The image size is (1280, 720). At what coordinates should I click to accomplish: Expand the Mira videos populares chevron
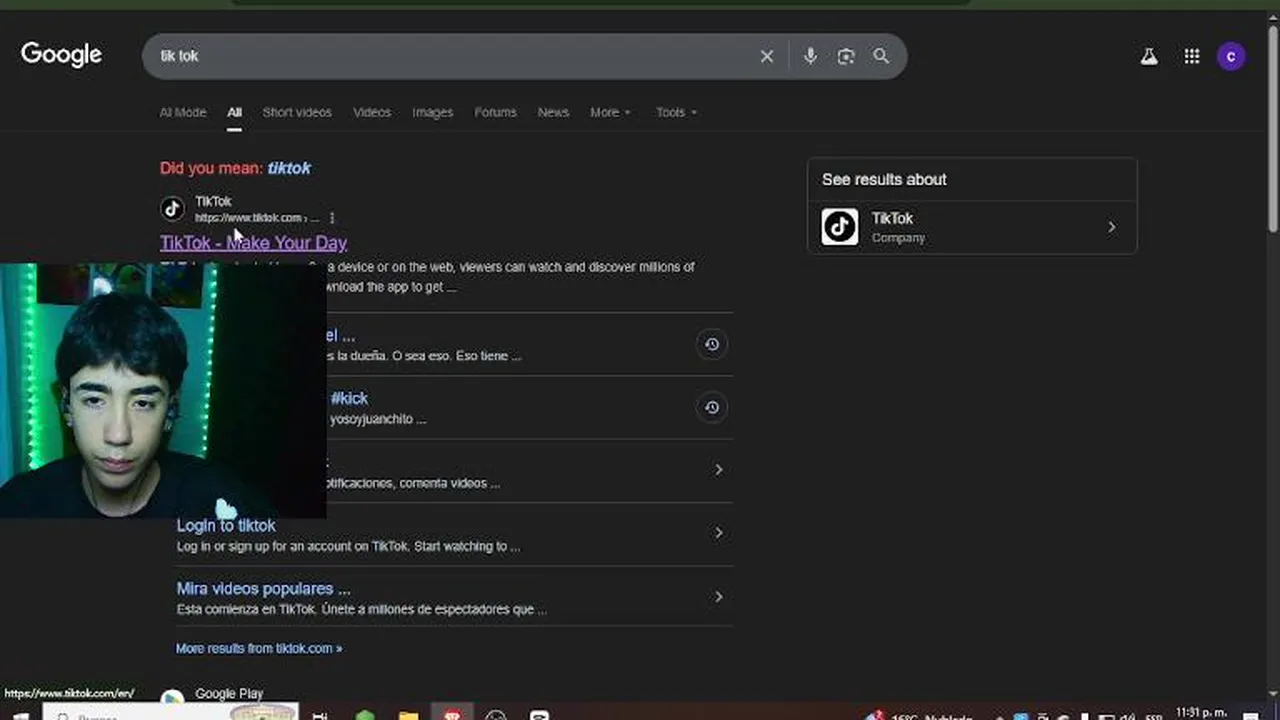tap(718, 596)
